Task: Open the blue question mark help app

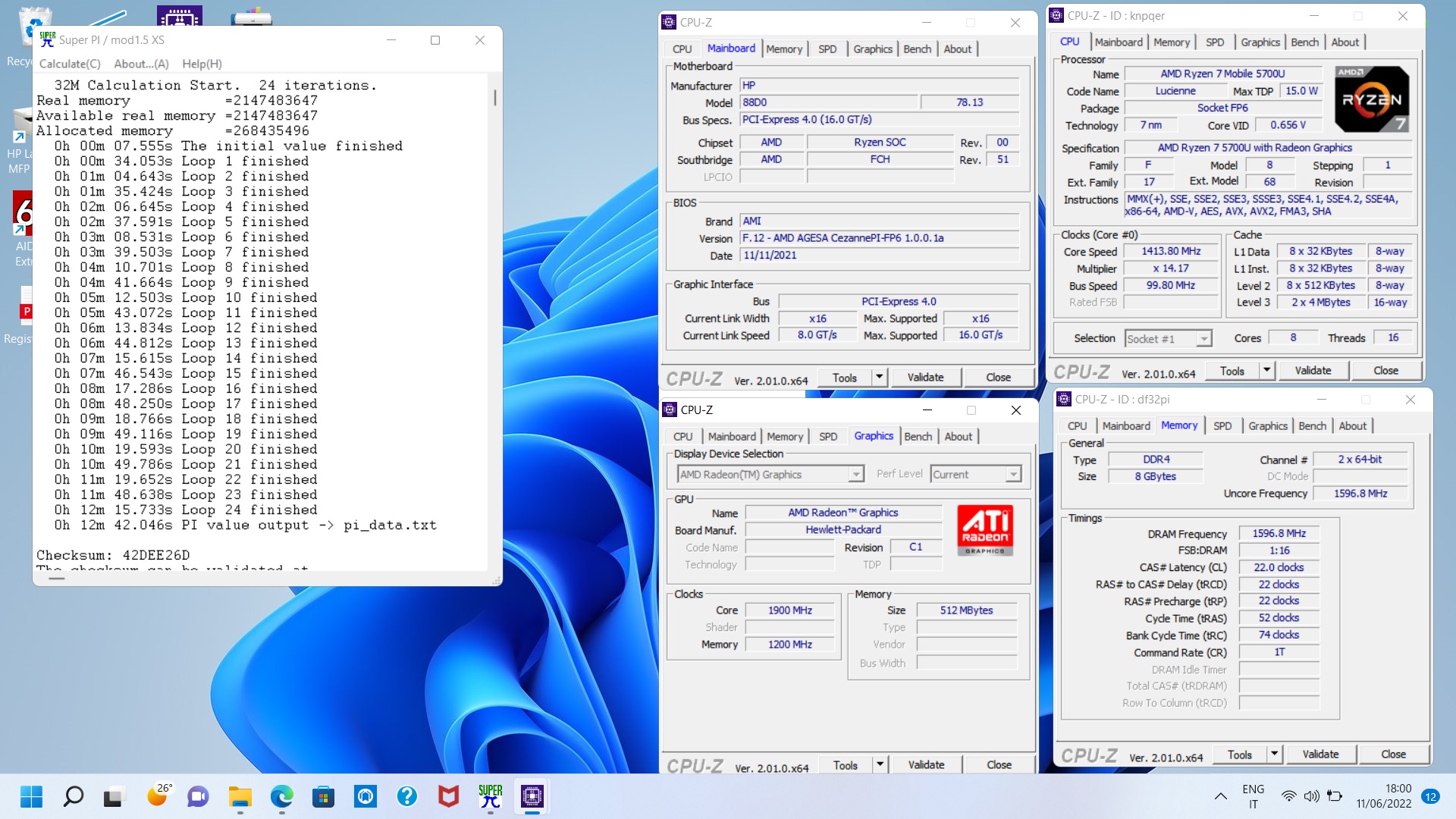Action: pos(407,796)
